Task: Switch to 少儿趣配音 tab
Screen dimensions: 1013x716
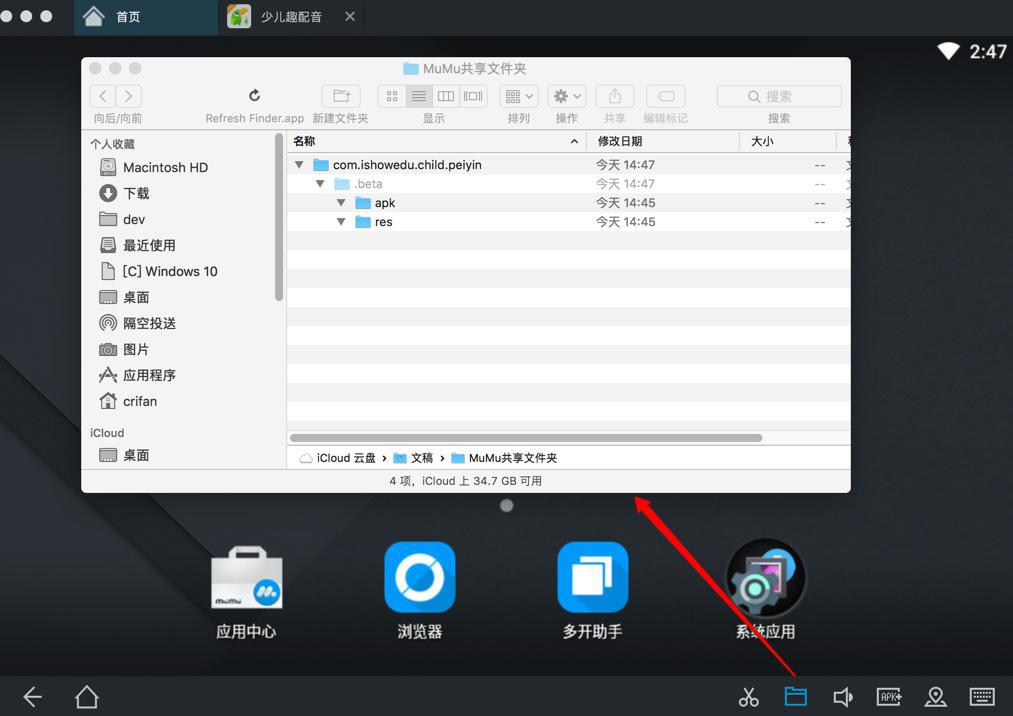Action: pyautogui.click(x=291, y=17)
